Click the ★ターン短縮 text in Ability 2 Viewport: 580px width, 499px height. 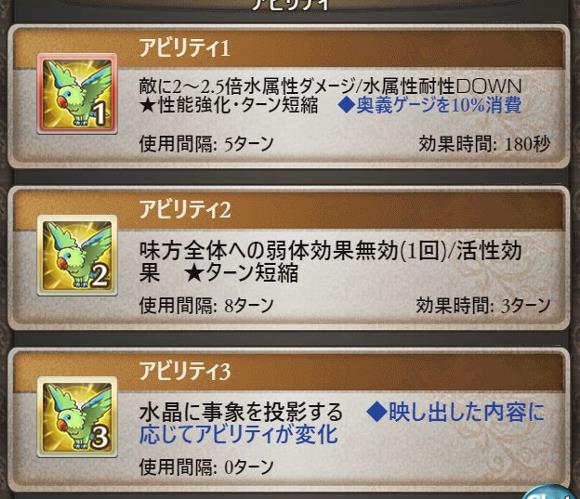(242, 273)
